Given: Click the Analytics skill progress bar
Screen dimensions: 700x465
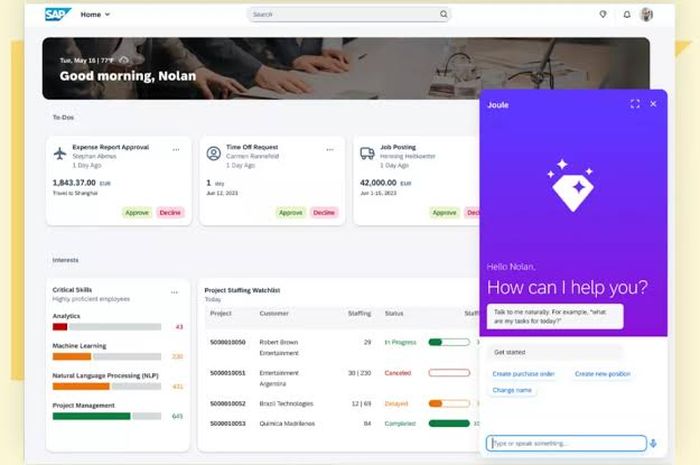Looking at the screenshot, I should point(107,327).
